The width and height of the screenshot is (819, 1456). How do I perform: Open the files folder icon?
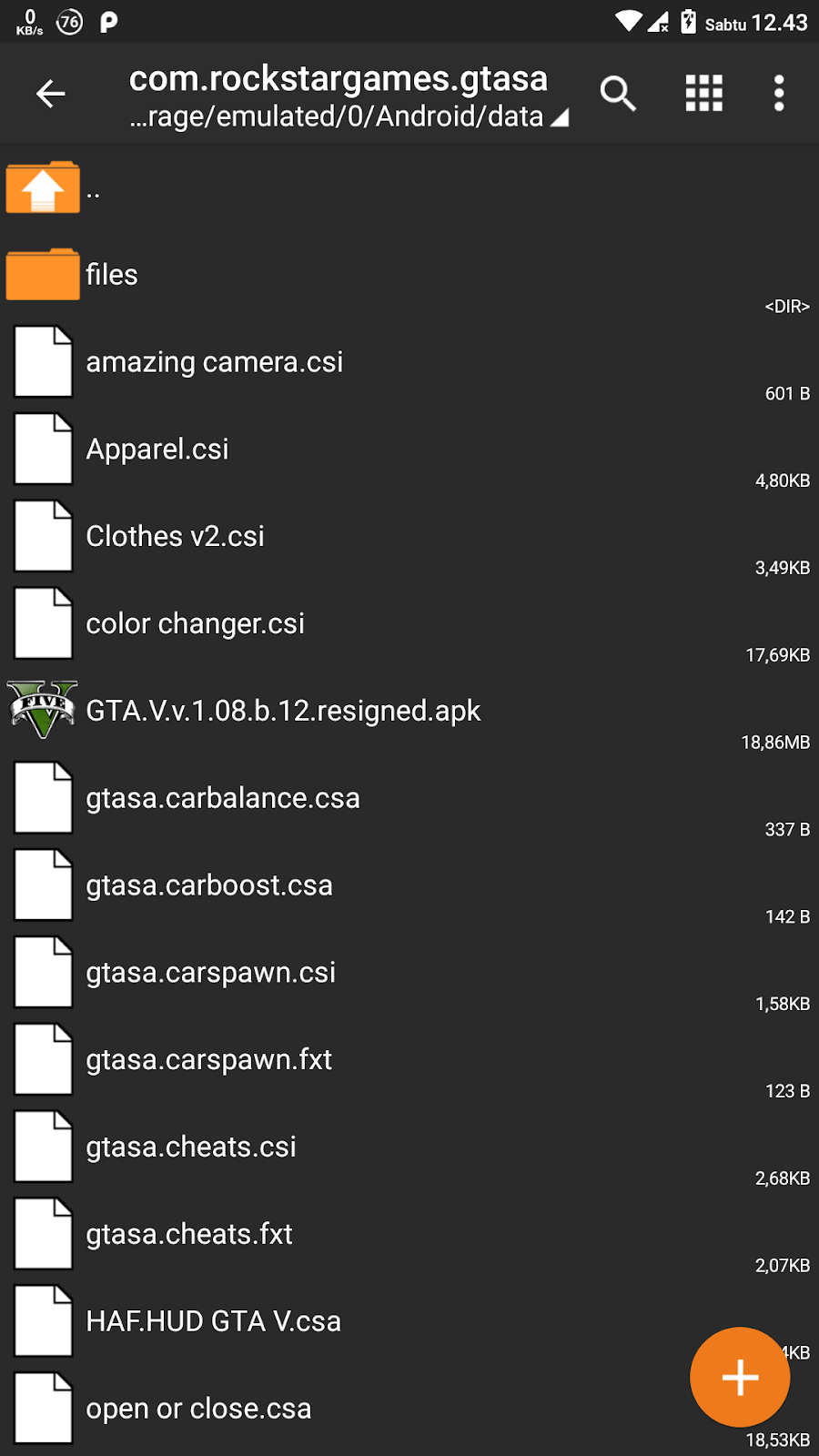coord(43,275)
